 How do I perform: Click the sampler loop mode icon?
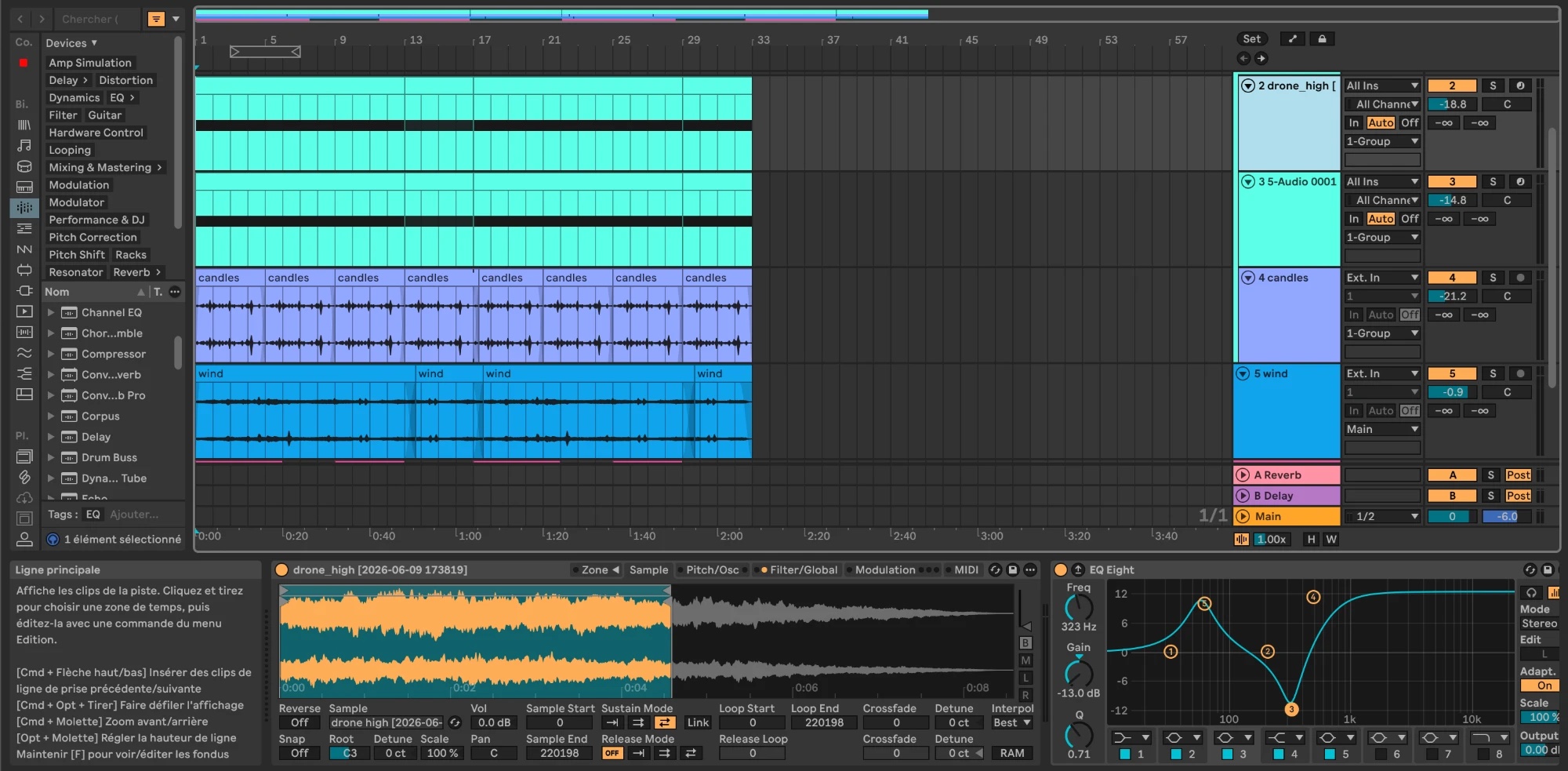point(665,722)
